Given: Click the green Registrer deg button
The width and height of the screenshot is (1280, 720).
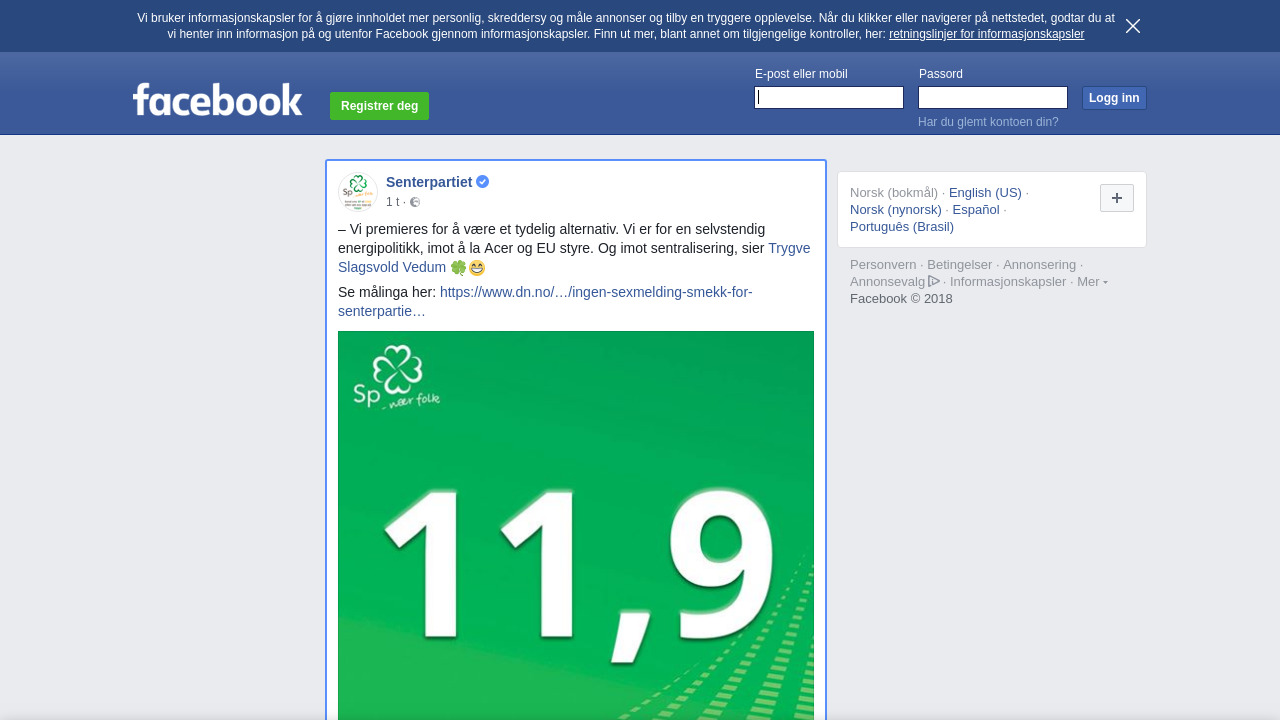Looking at the screenshot, I should click(379, 106).
